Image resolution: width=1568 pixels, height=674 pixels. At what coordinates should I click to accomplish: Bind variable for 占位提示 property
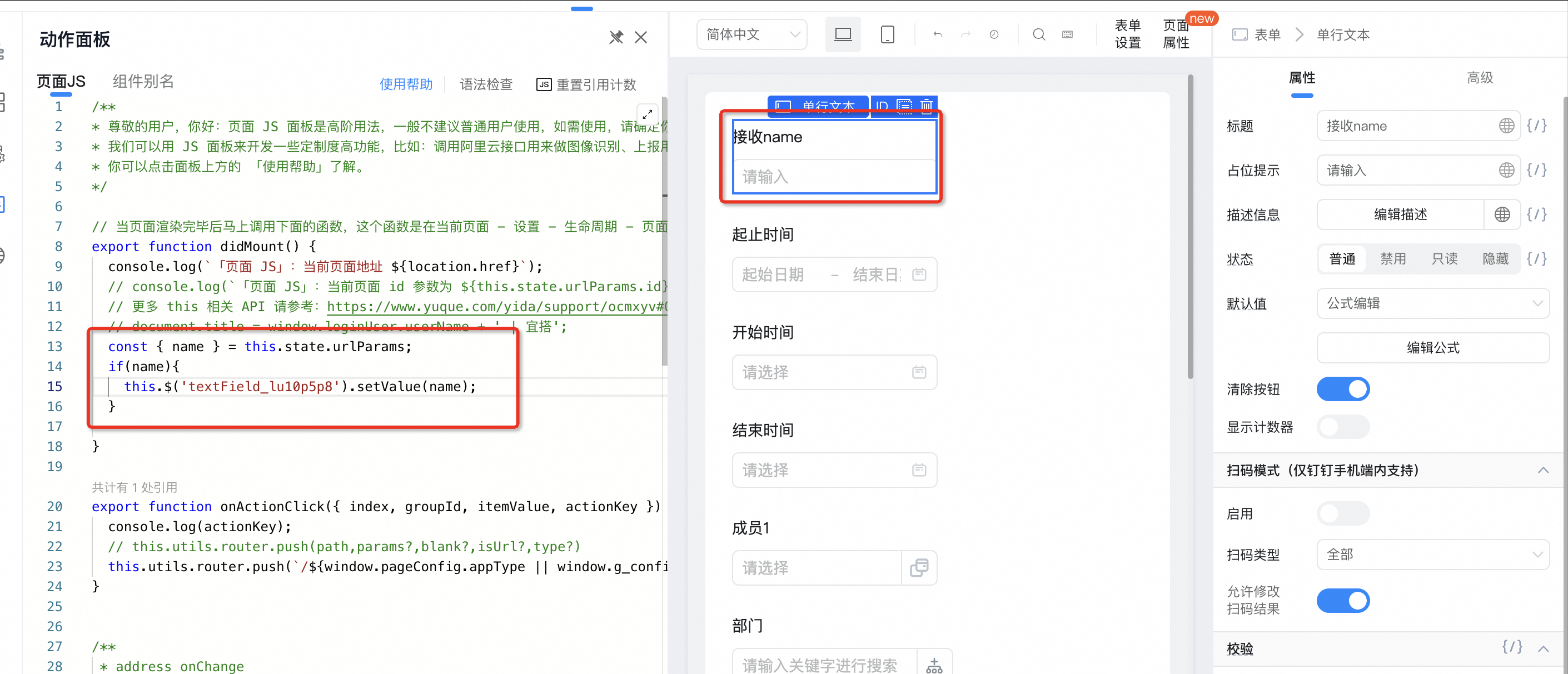1537,171
